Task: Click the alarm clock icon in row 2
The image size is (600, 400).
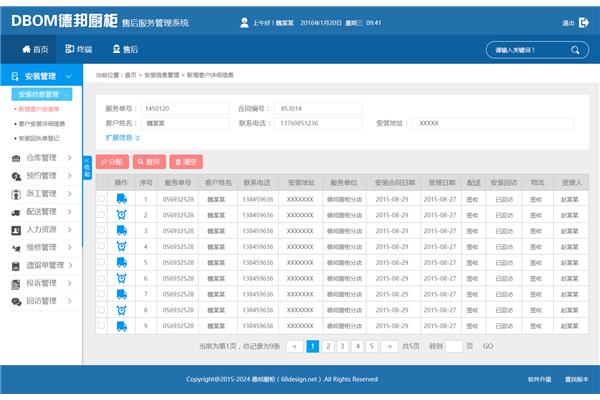Action: [x=122, y=215]
